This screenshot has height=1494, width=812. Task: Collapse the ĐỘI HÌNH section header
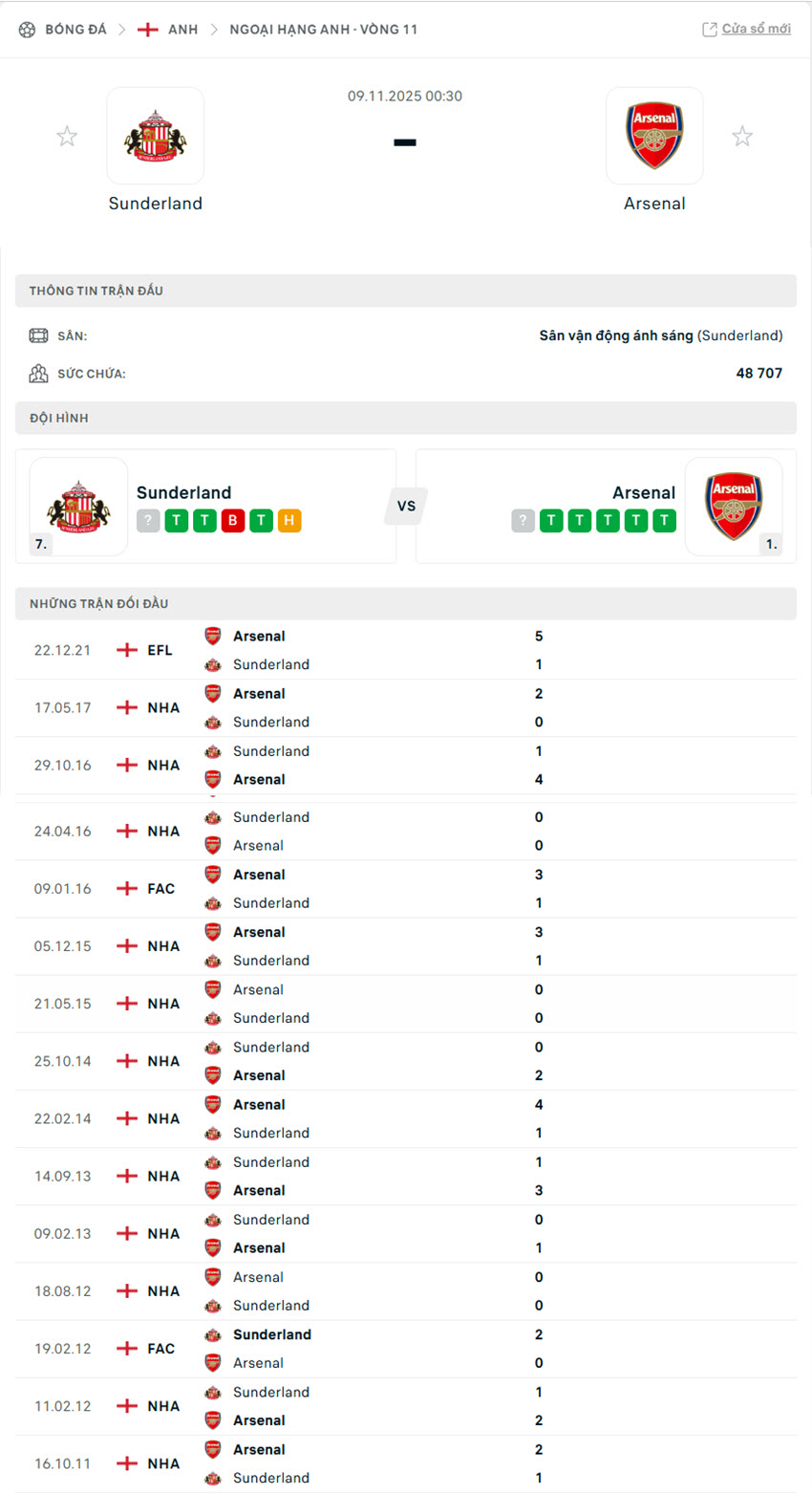(x=405, y=418)
